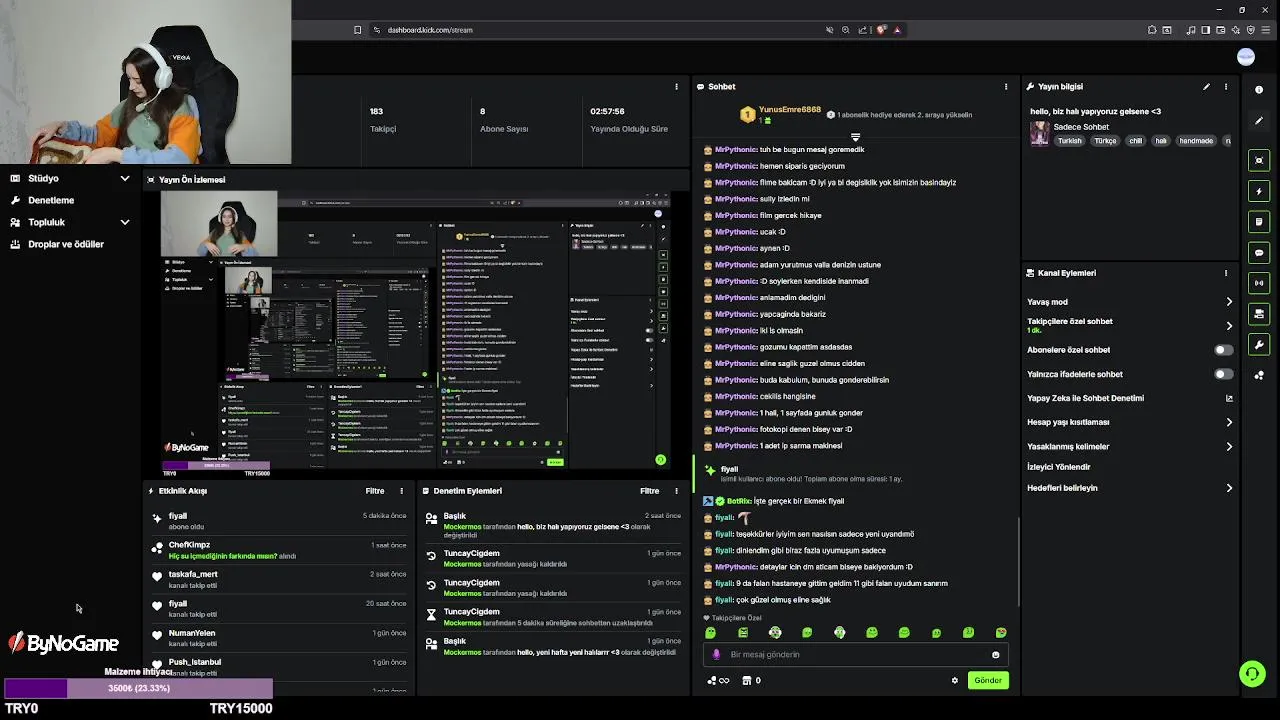This screenshot has width=1280, height=720.
Task: Open the green support headset button
Action: (x=1252, y=674)
